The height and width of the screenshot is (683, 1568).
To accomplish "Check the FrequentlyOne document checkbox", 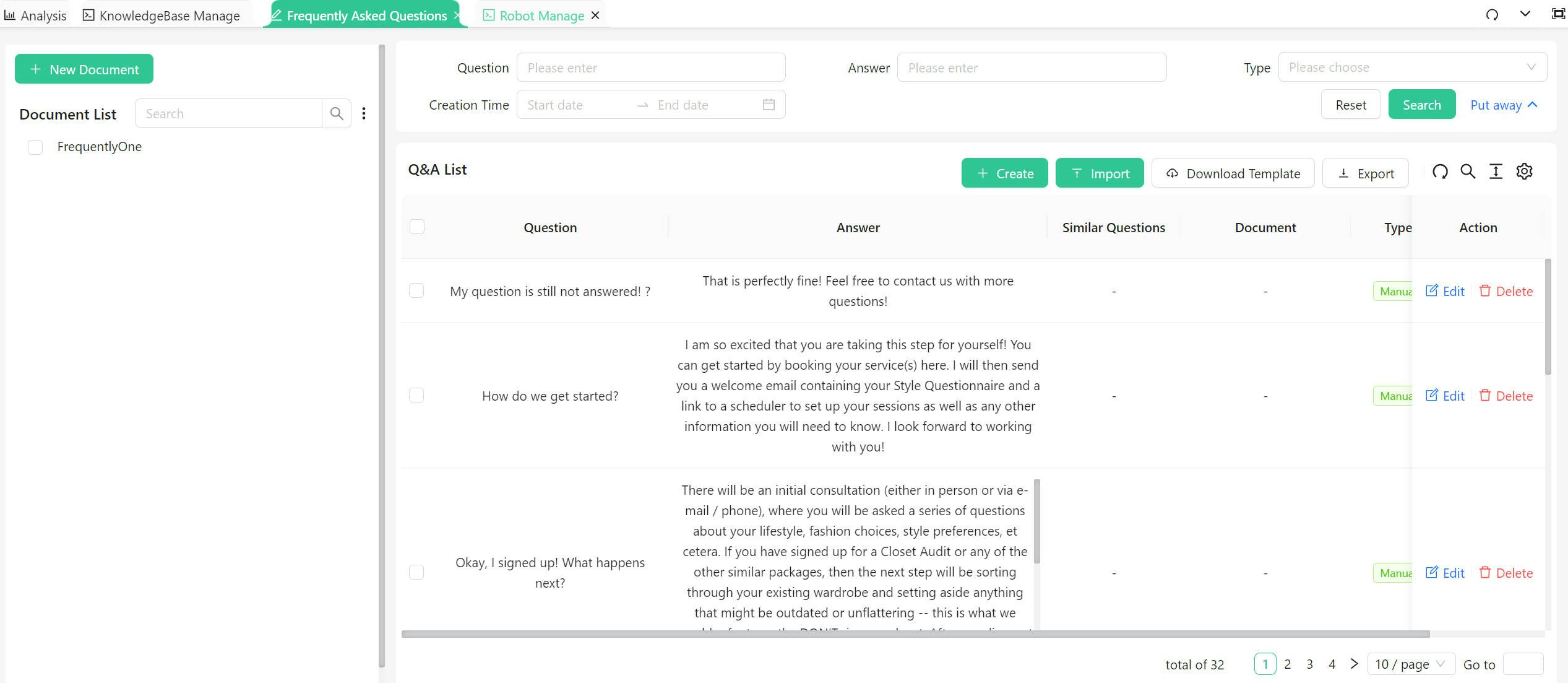I will [x=35, y=147].
